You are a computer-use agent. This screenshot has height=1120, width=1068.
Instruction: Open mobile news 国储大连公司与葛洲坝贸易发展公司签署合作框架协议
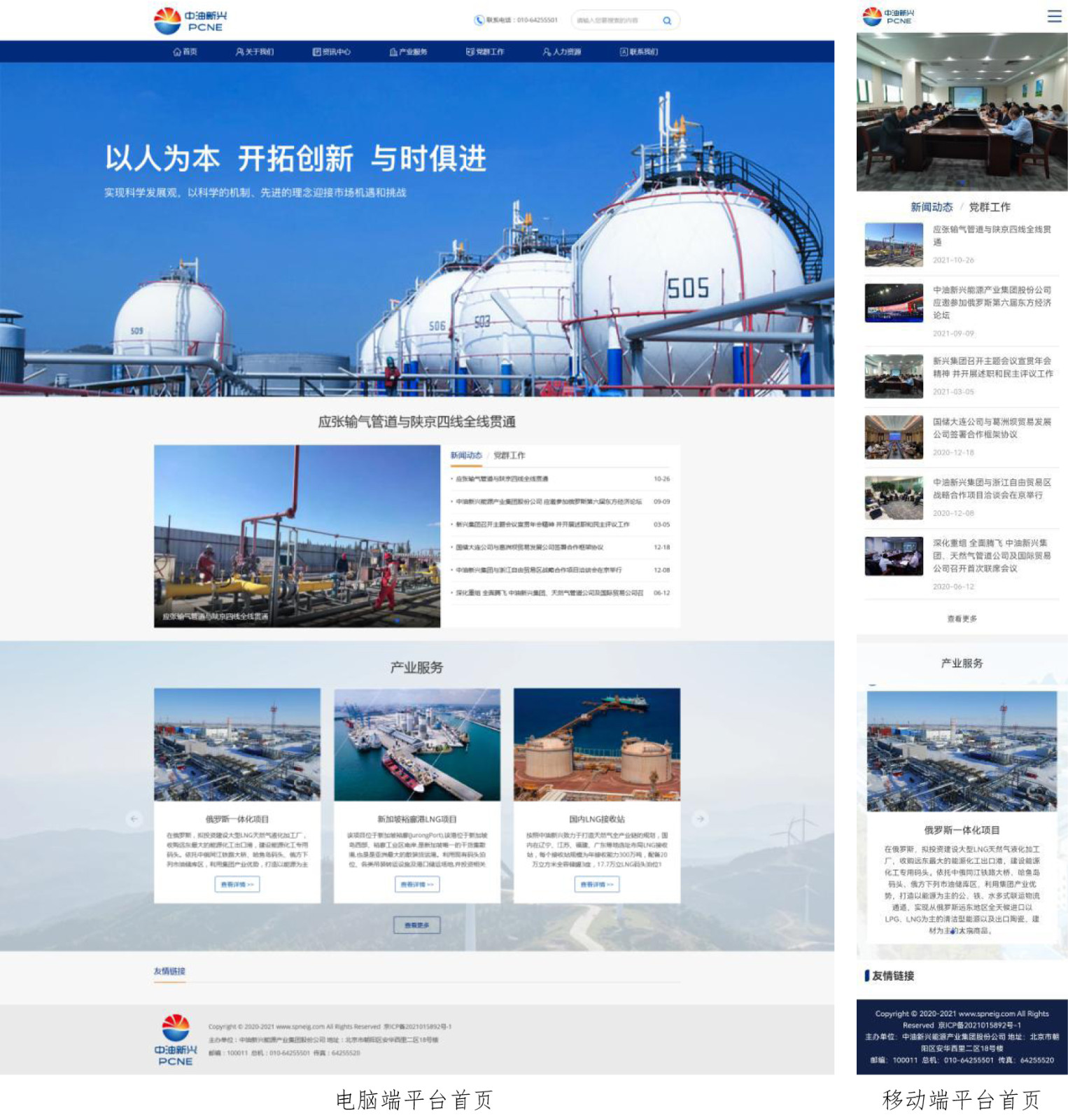(991, 428)
